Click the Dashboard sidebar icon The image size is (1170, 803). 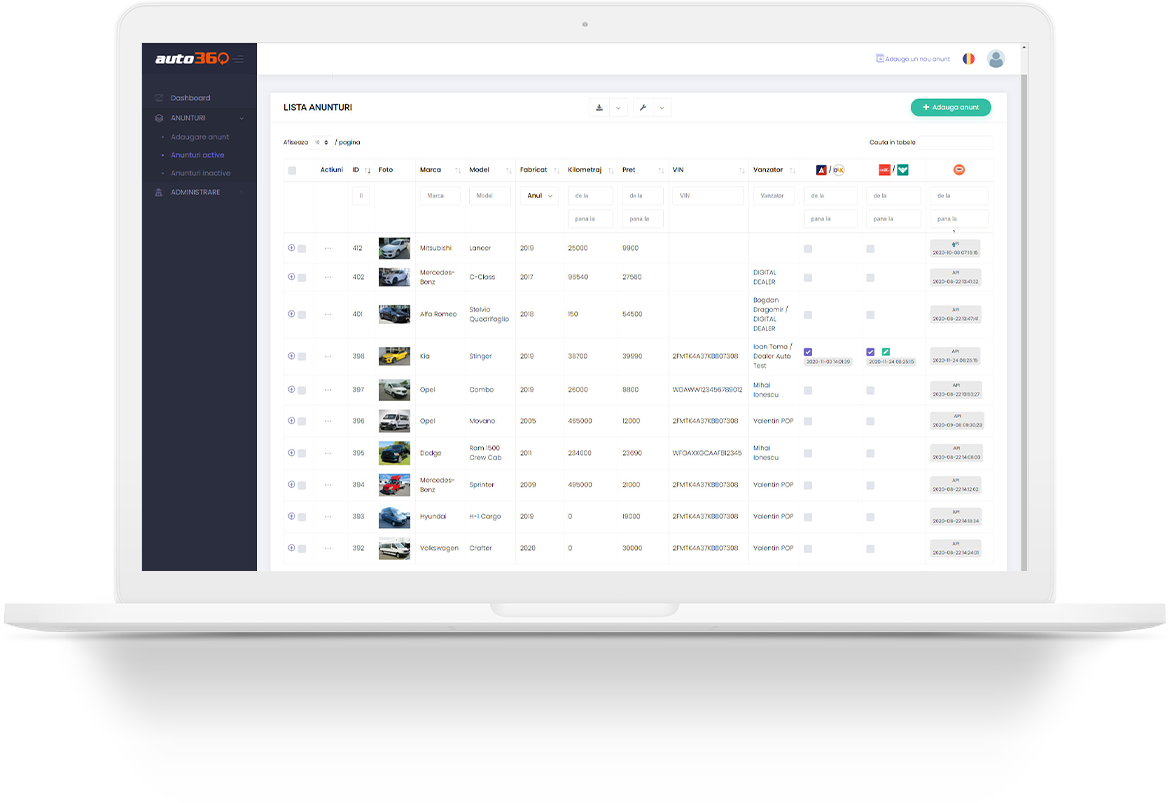(159, 98)
